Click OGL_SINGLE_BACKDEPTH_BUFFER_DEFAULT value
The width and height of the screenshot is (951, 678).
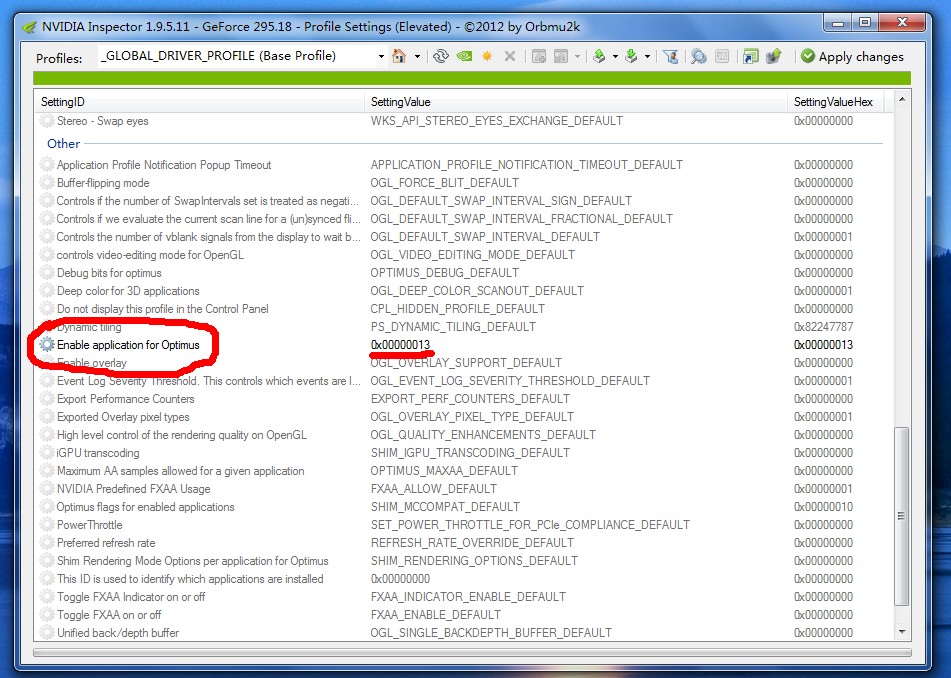point(491,633)
